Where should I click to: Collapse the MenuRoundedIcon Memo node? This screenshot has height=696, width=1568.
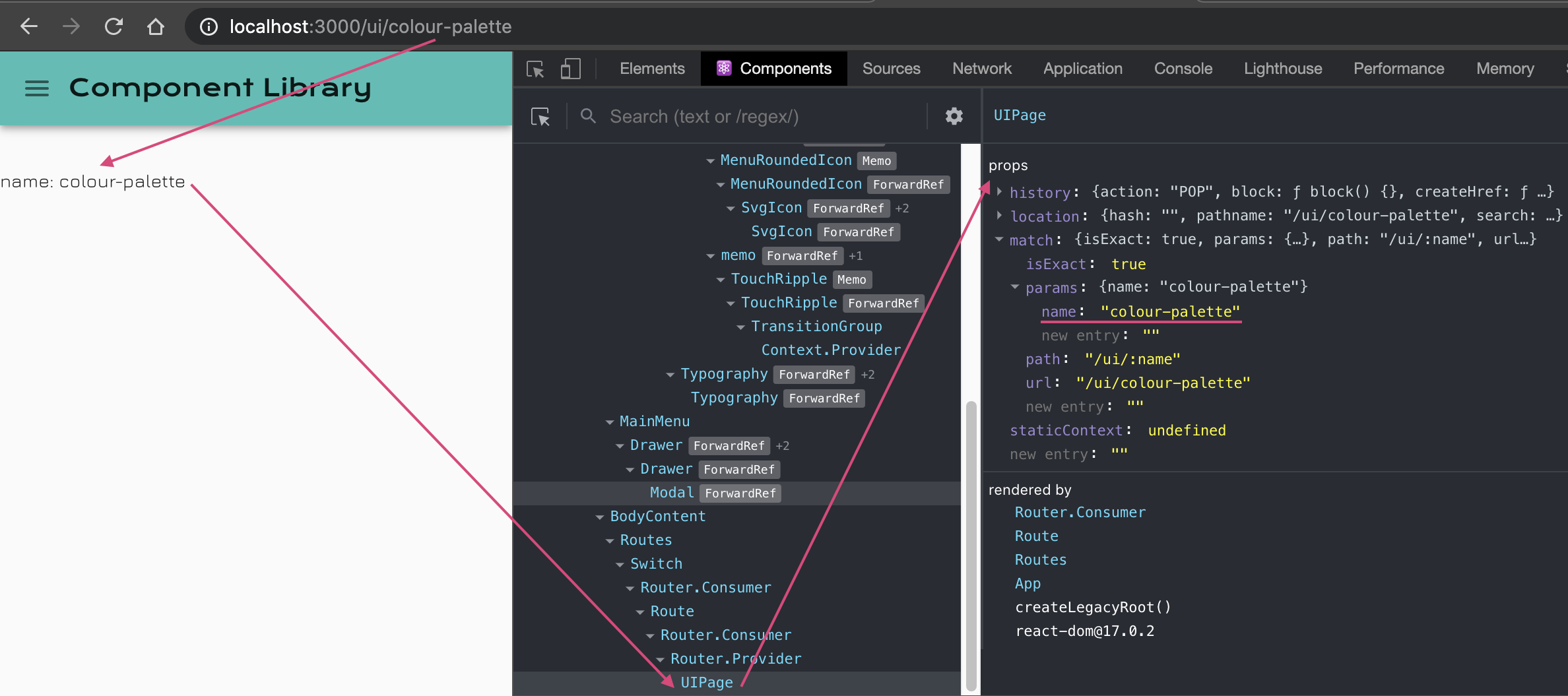pyautogui.click(x=710, y=161)
